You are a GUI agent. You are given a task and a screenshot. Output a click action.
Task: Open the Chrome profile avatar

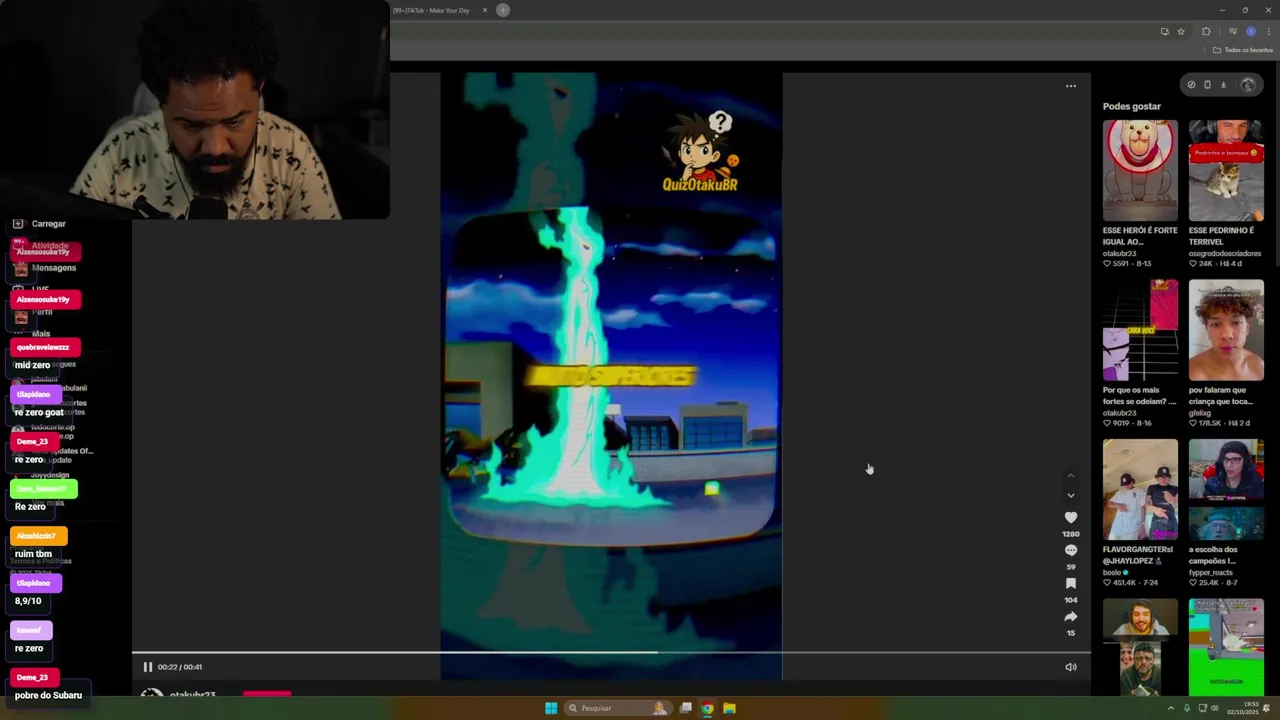pos(1250,31)
